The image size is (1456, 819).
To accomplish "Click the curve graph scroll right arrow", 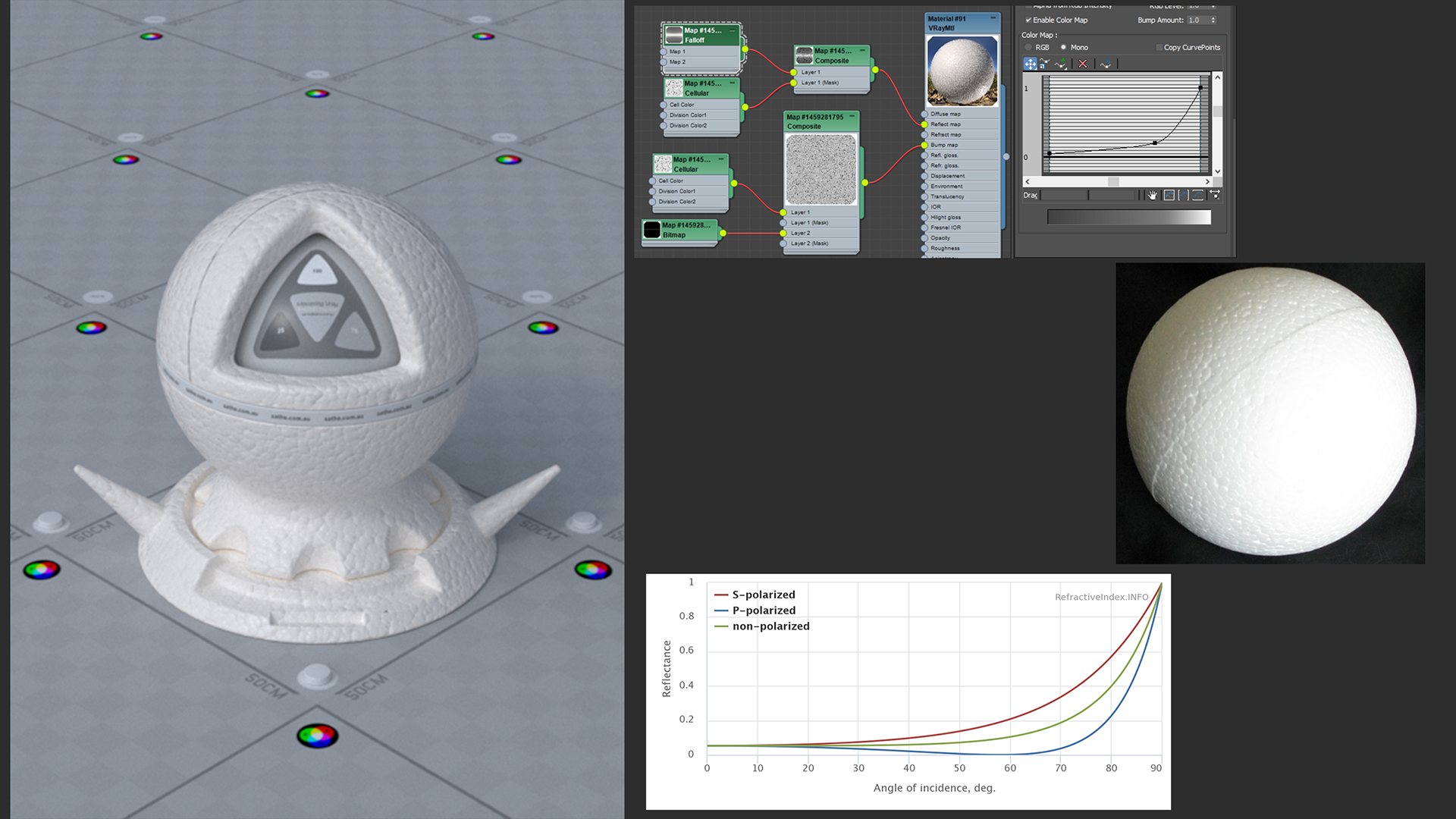I will (x=1207, y=182).
